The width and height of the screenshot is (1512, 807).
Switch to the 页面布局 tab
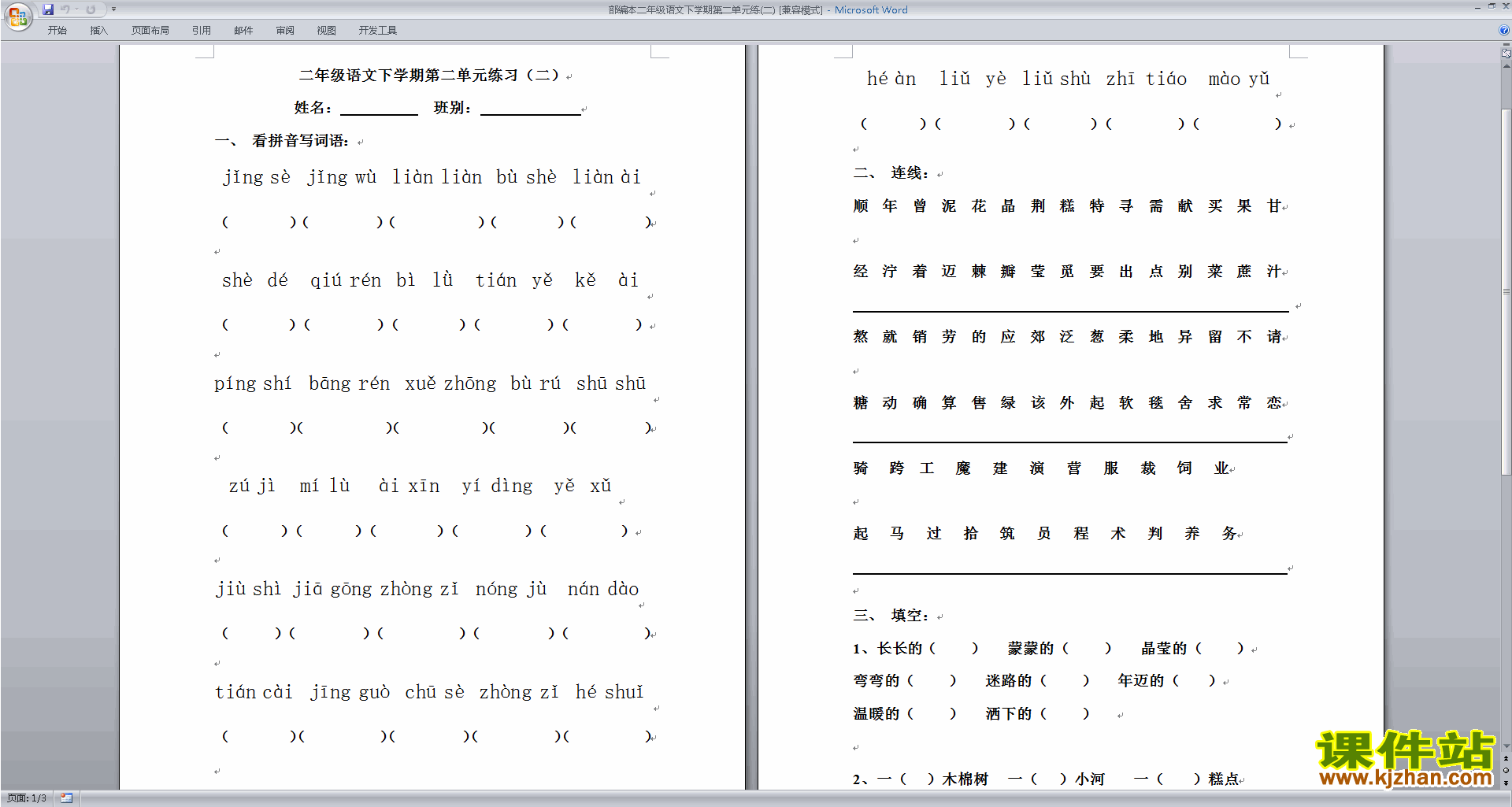150,31
